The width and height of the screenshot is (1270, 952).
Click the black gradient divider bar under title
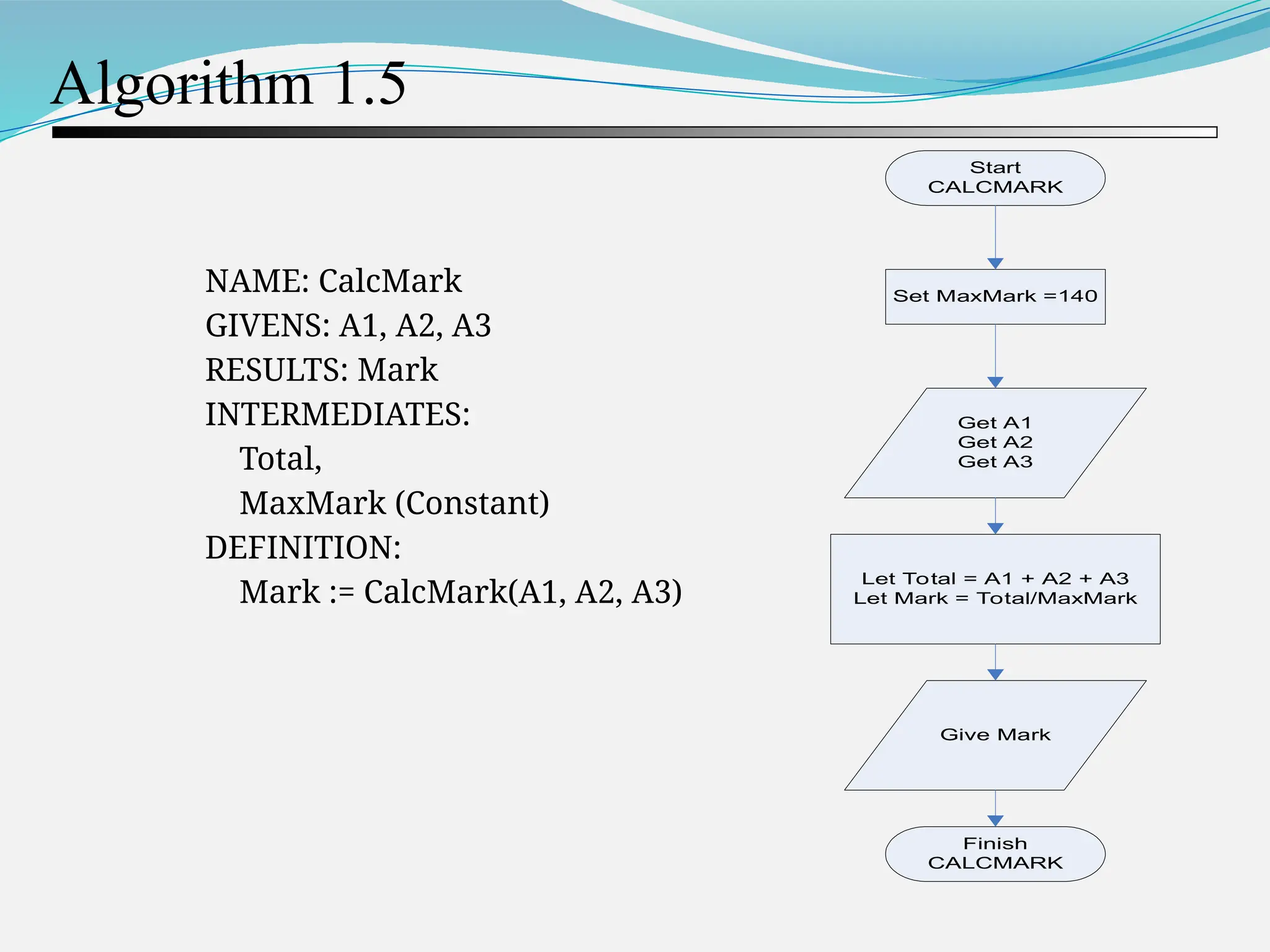pos(634,132)
